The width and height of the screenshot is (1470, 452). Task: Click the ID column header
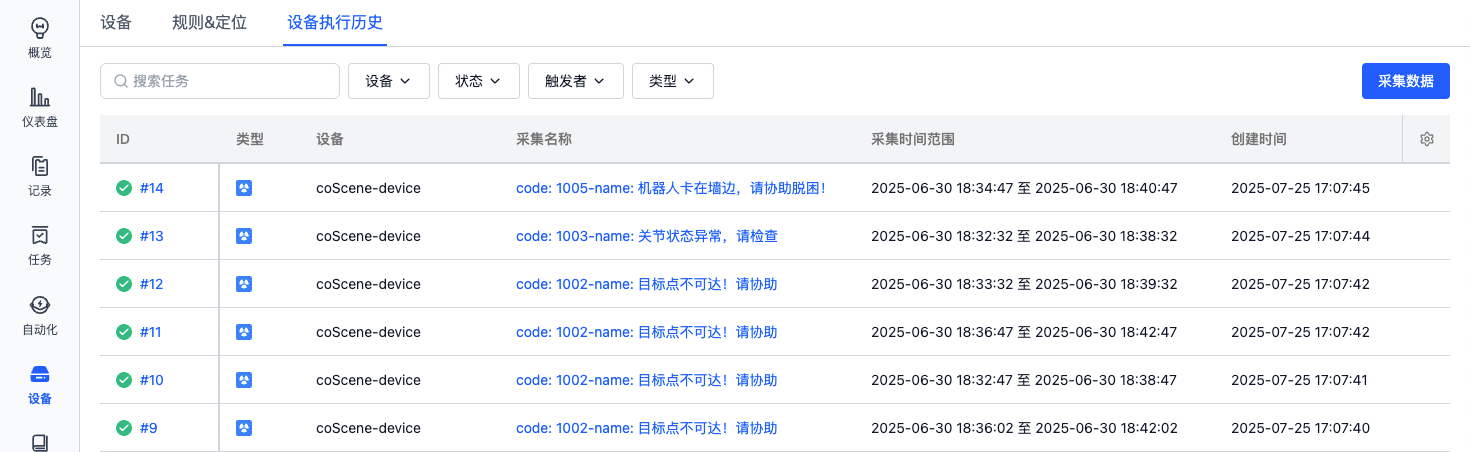tap(123, 139)
